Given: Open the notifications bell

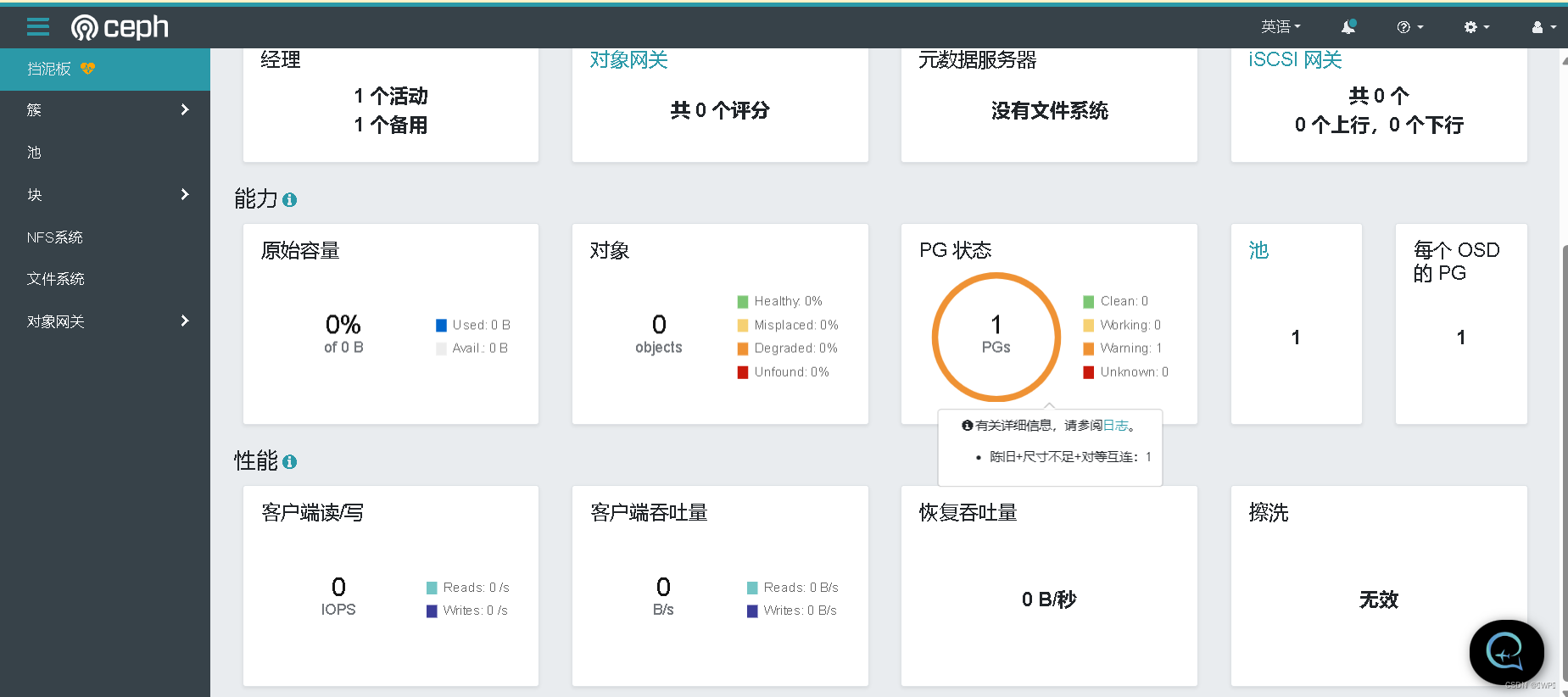Looking at the screenshot, I should click(x=1348, y=27).
